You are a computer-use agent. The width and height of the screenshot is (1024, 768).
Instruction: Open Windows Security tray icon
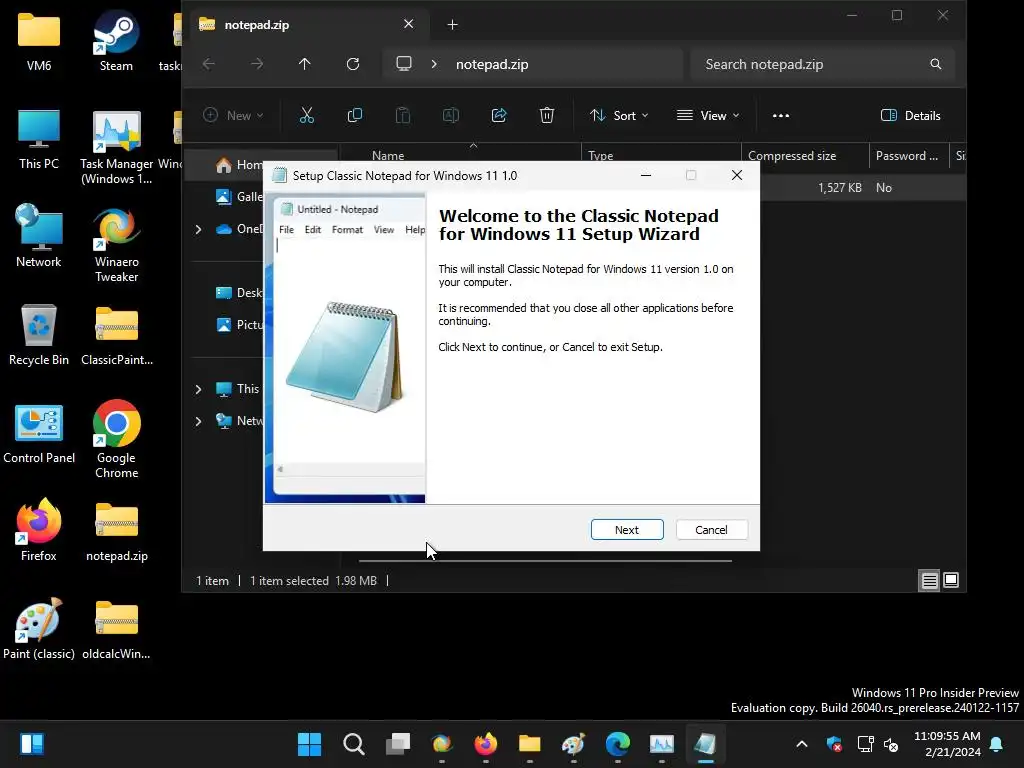tap(834, 744)
